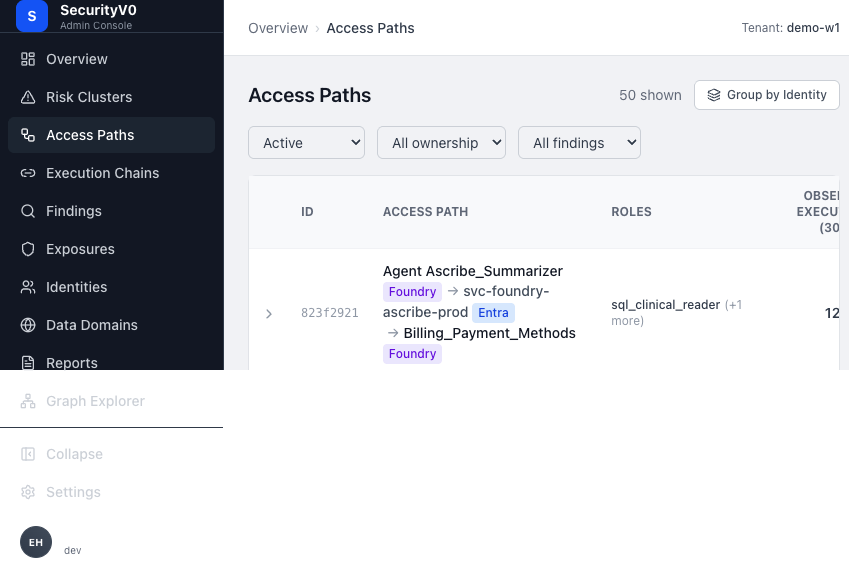The image size is (849, 574).
Task: Click the first Foundry badge after agent name
Action: tap(412, 291)
